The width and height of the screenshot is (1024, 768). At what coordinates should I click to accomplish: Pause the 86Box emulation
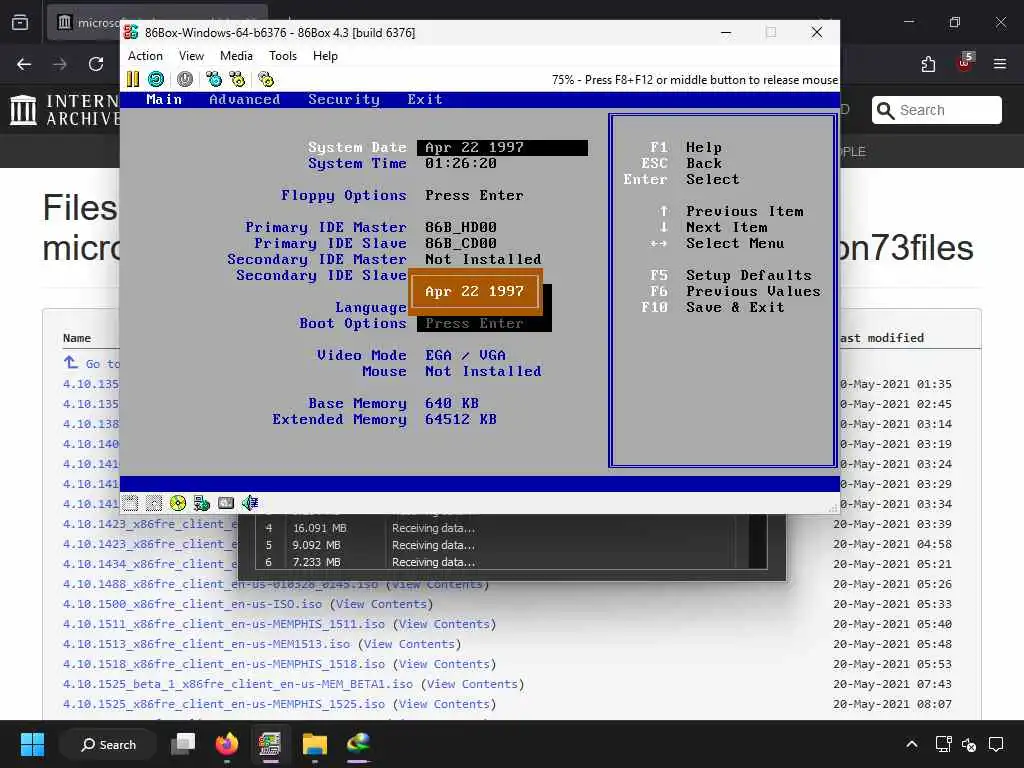point(133,80)
